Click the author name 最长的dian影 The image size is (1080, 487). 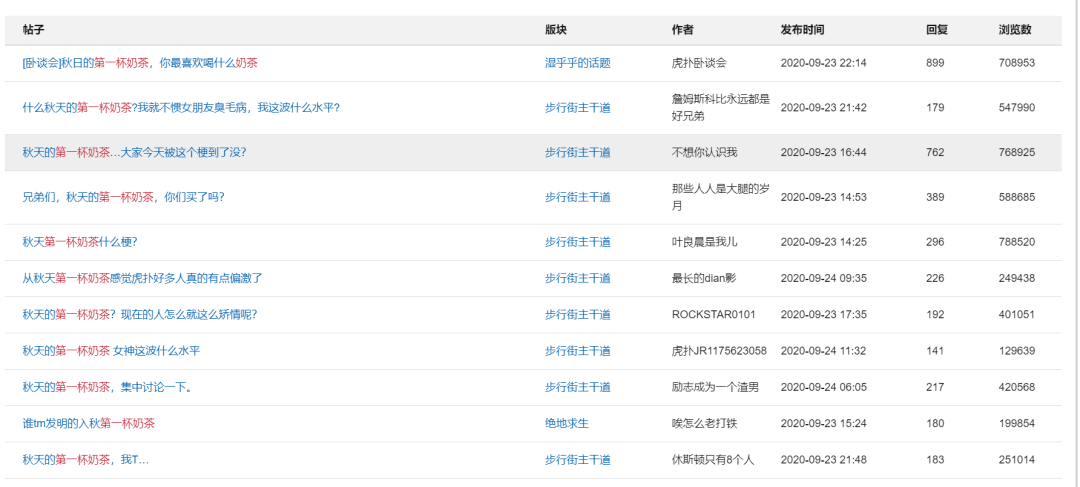click(704, 278)
